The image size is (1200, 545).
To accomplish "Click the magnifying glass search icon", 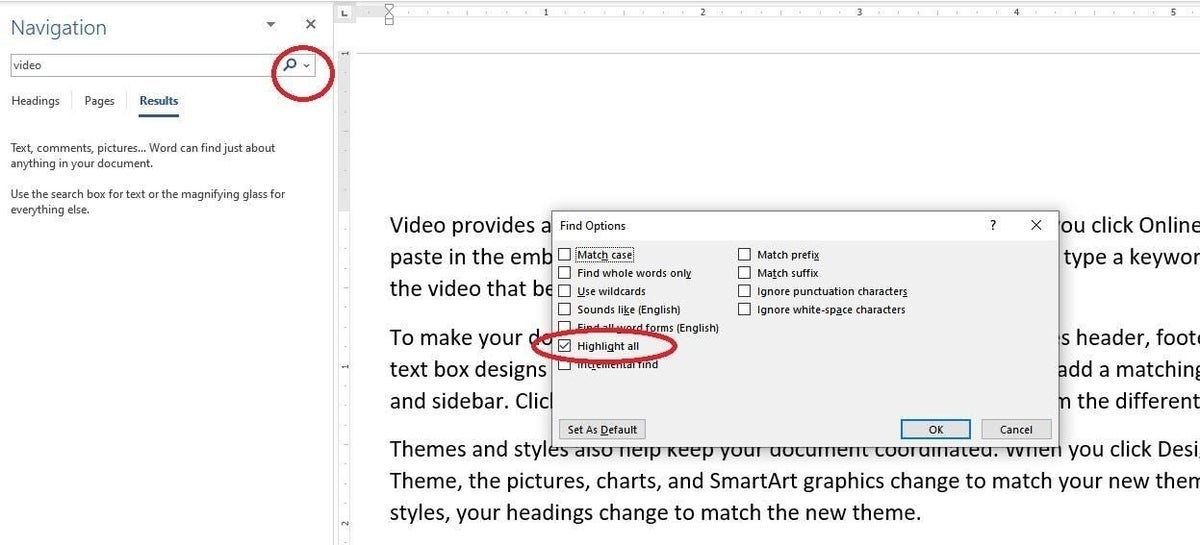I will tap(289, 65).
